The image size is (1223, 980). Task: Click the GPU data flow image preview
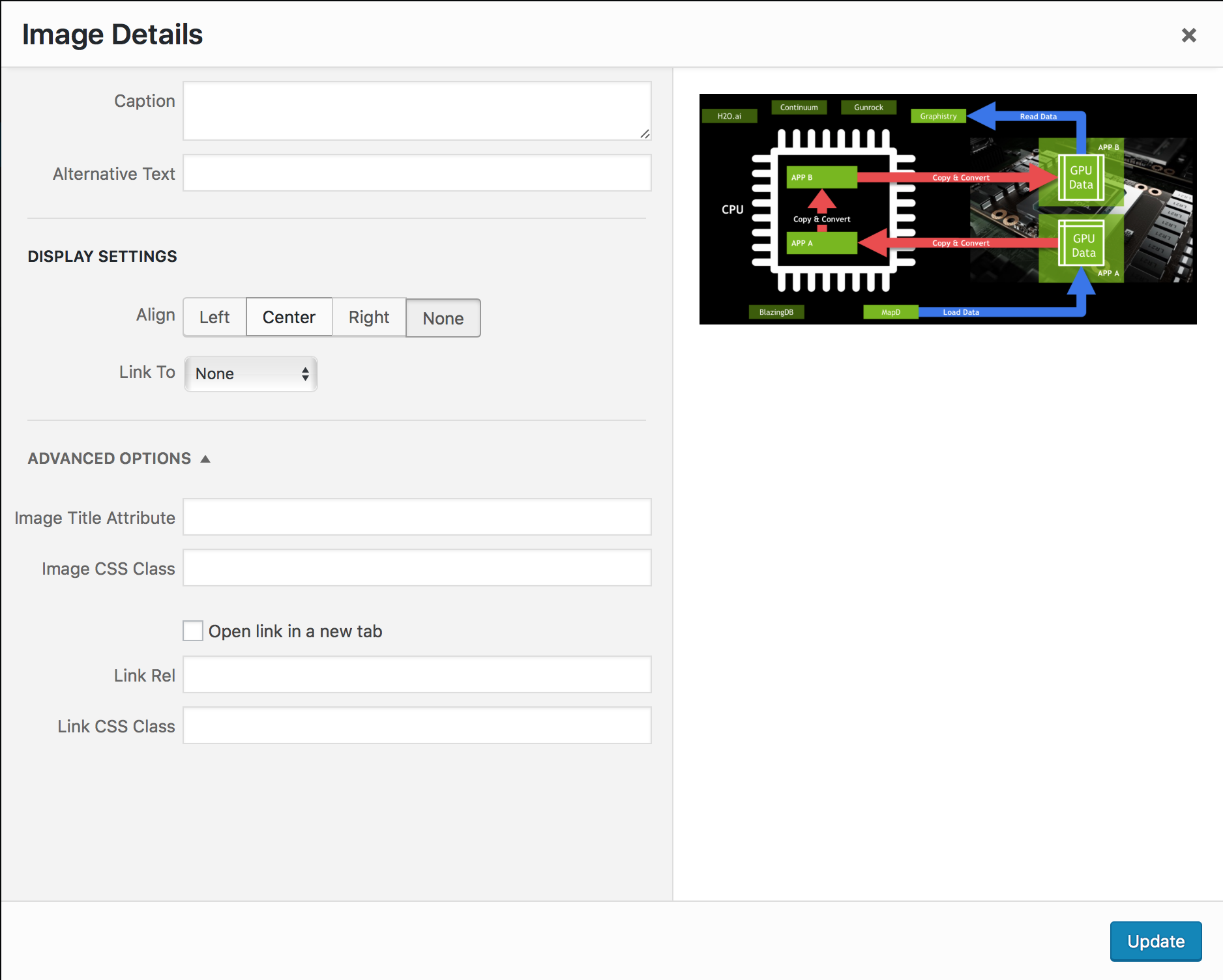[947, 209]
